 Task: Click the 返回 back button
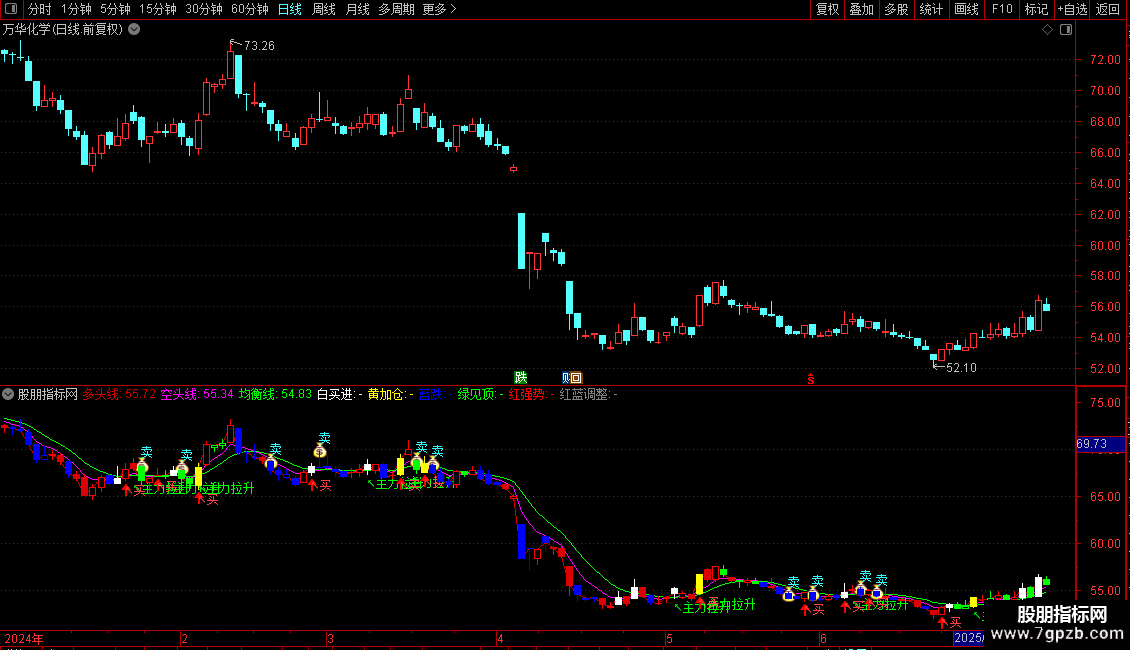click(x=1108, y=9)
